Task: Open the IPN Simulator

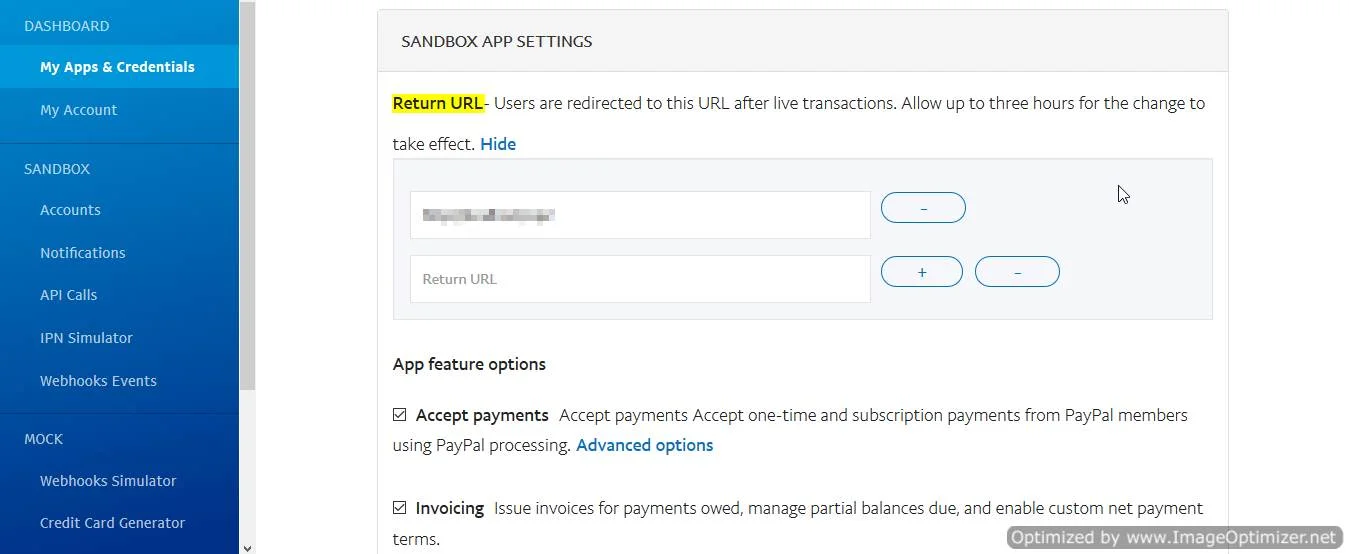Action: [x=86, y=338]
